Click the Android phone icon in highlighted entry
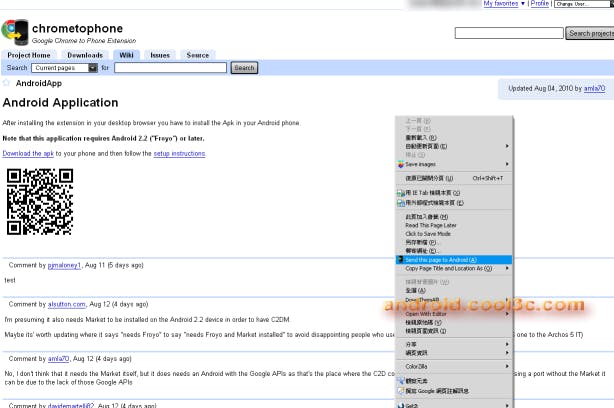 [x=400, y=260]
